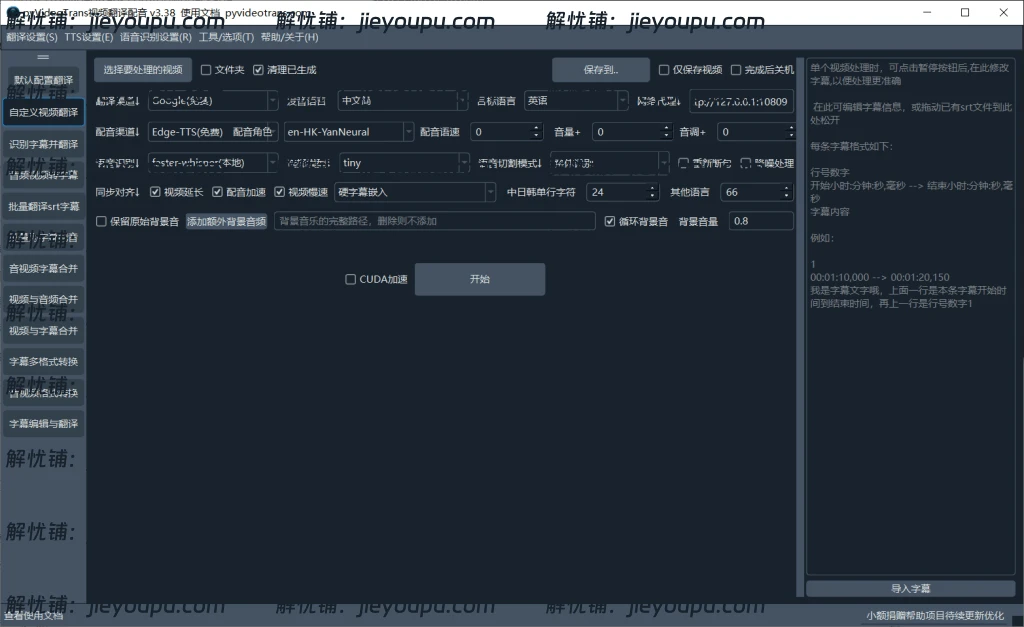Choose 视频与音频合并 from the sidebar
The image size is (1024, 627).
click(x=43, y=299)
